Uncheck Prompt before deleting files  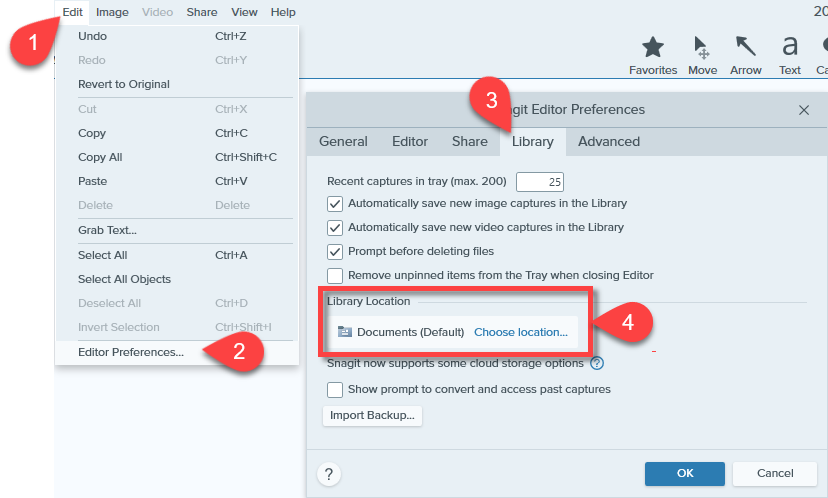click(336, 251)
